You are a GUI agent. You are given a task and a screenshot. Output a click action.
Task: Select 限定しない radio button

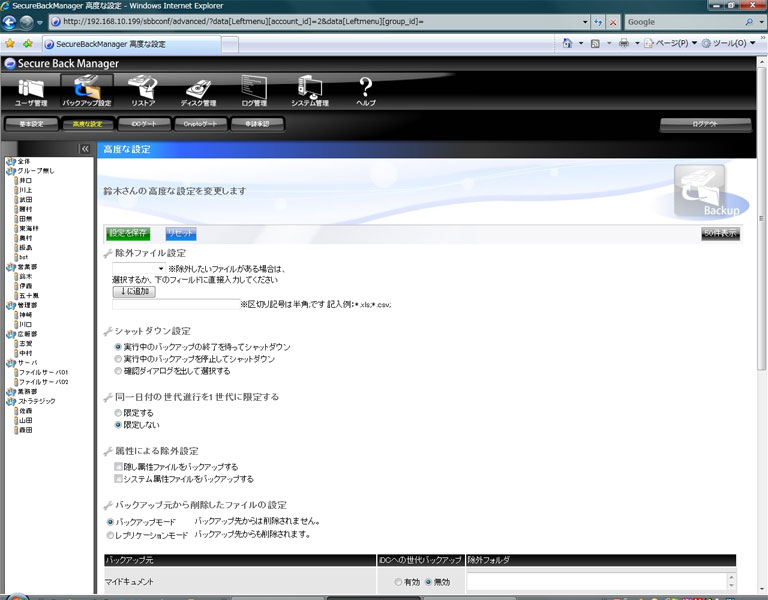118,425
